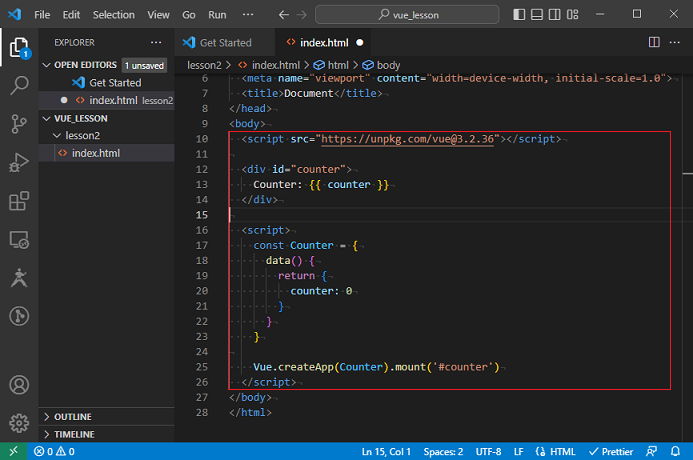The width and height of the screenshot is (693, 460).
Task: Click unsaved dot beside index.html in Open Editors
Action: click(64, 100)
